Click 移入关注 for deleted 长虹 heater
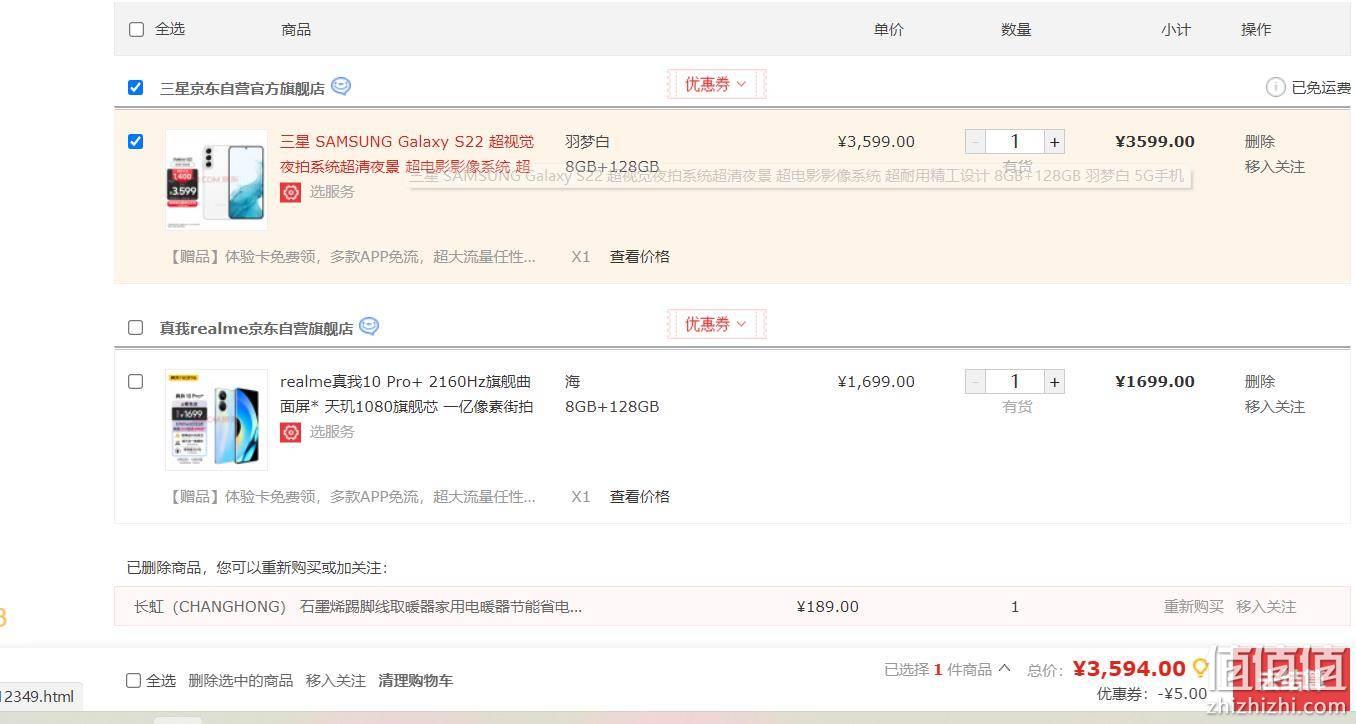Viewport: 1356px width, 724px height. click(1266, 607)
